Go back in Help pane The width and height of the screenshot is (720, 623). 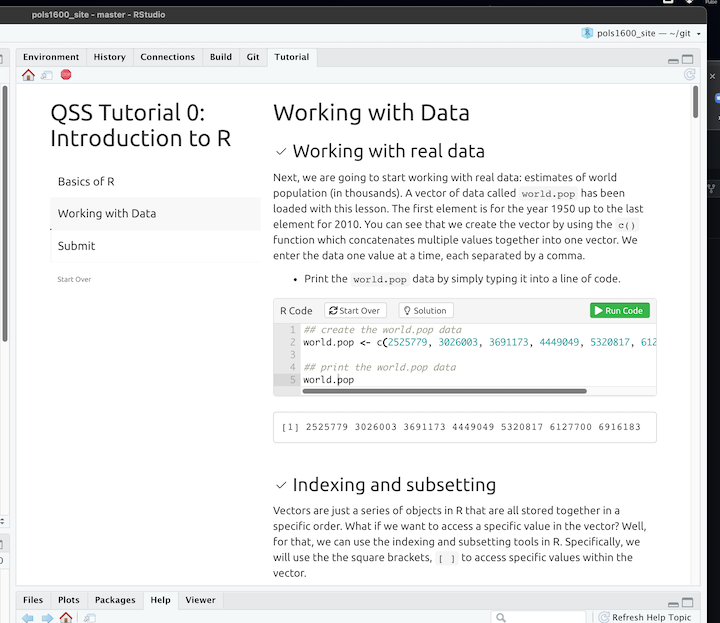coord(28,618)
